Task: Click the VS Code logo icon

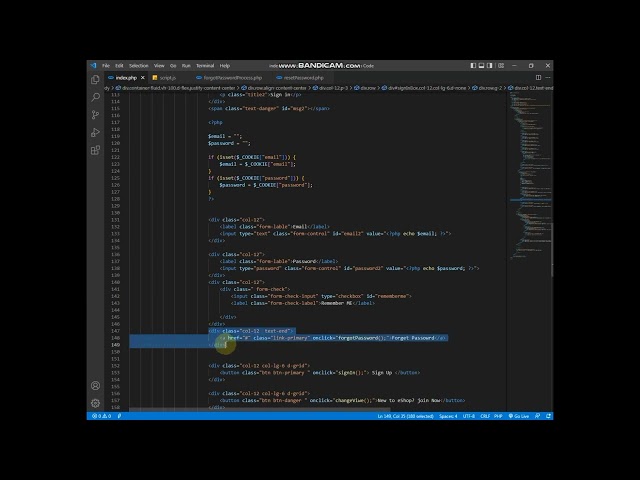Action: (x=93, y=65)
